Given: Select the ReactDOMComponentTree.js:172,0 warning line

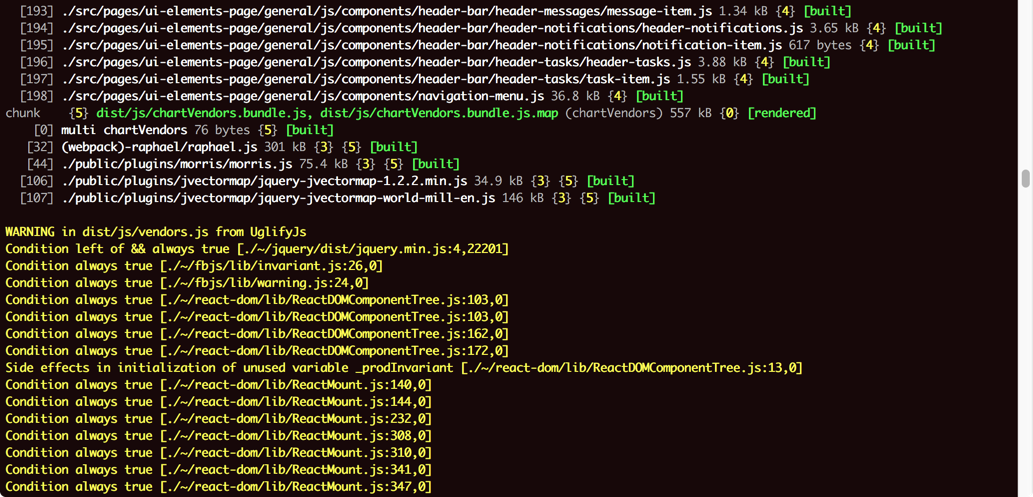Looking at the screenshot, I should tap(257, 351).
